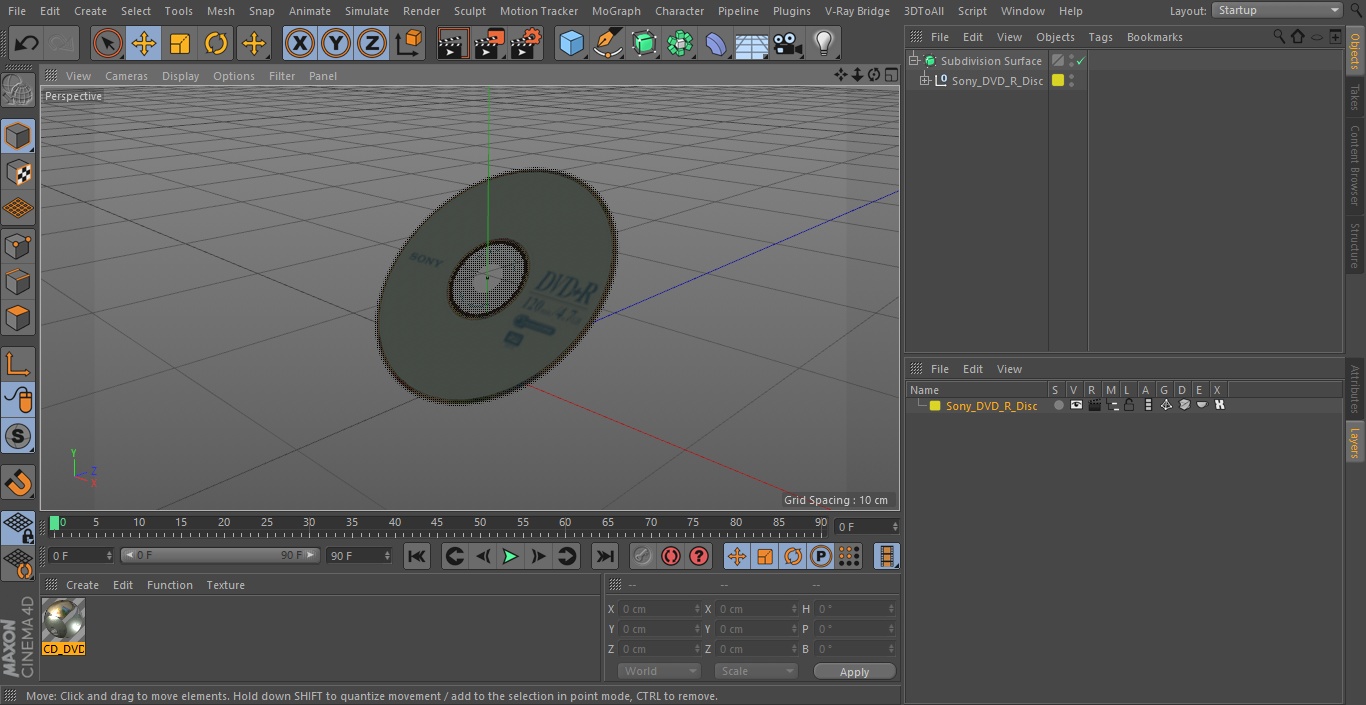This screenshot has width=1366, height=705.
Task: Open the MoGraph menu
Action: coord(616,11)
